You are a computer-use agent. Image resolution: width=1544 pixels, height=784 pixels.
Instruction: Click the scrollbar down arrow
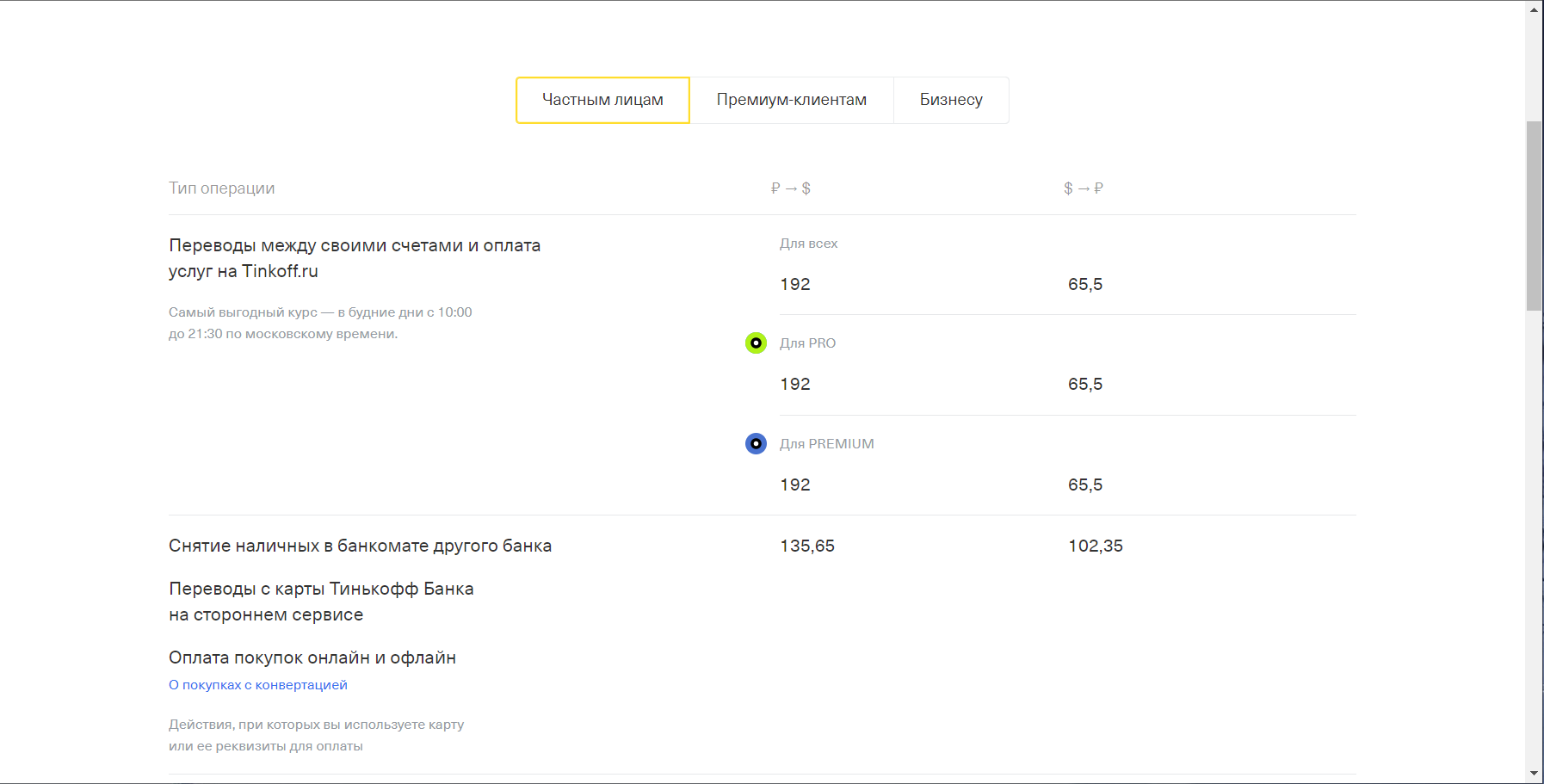(x=1534, y=774)
